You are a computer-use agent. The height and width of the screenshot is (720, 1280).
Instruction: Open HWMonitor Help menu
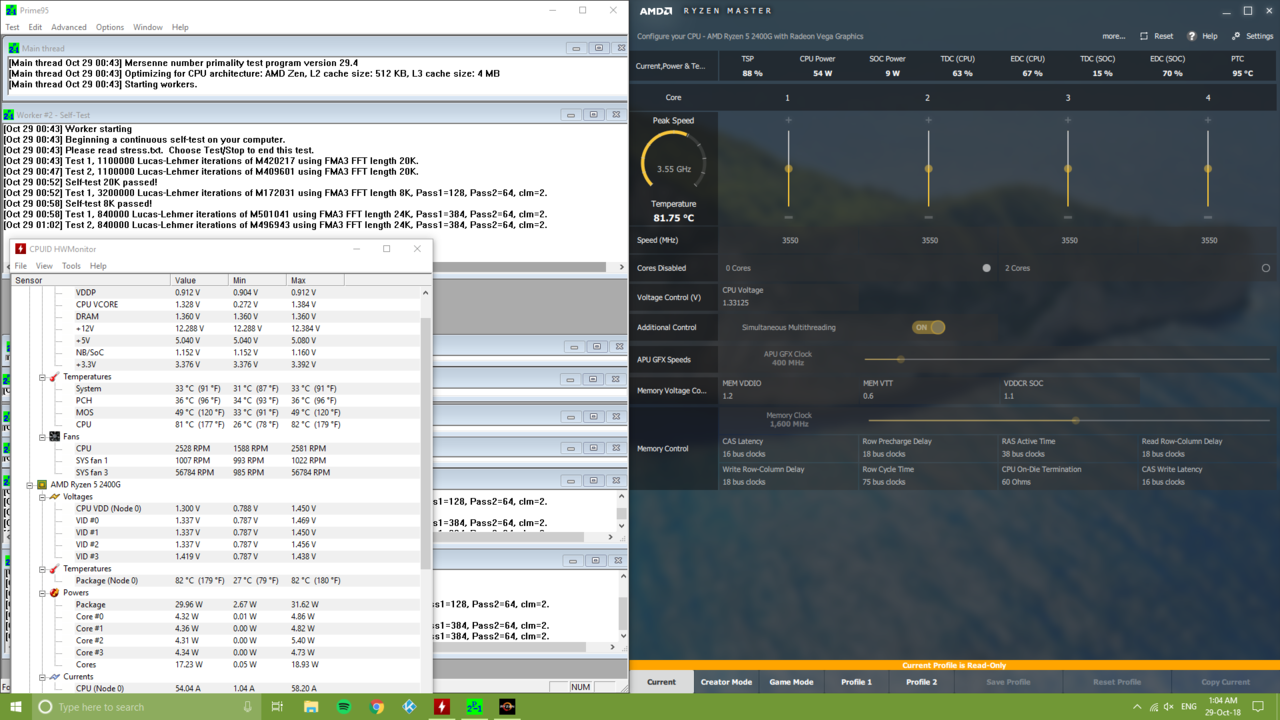point(98,266)
